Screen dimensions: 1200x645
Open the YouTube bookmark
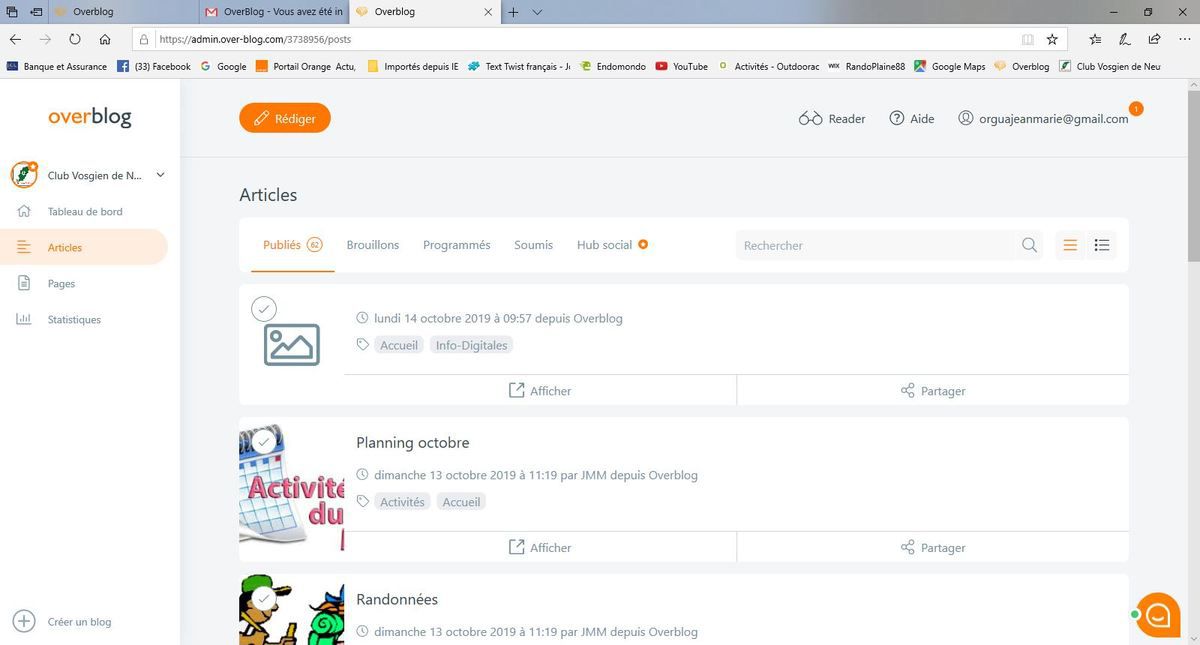[x=682, y=67]
